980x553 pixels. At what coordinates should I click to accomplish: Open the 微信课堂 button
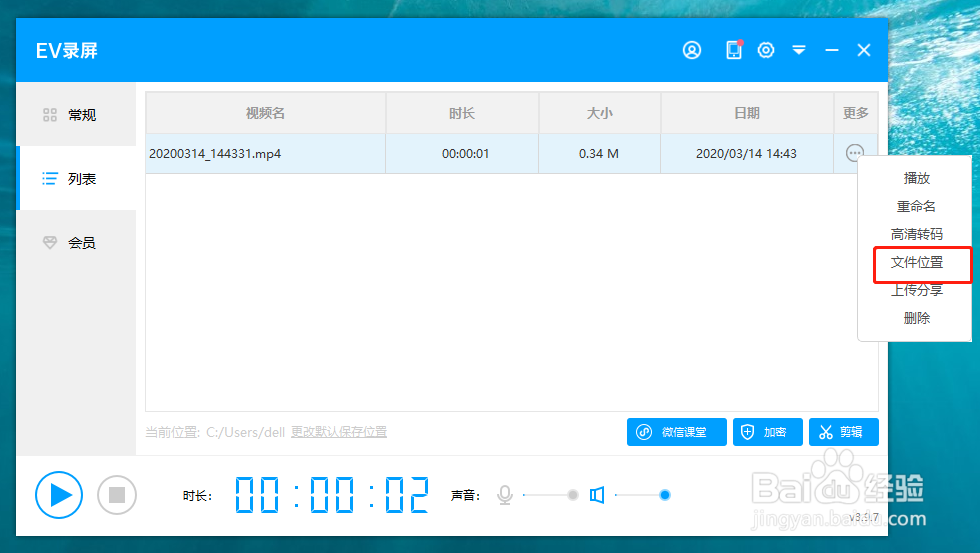click(x=677, y=432)
